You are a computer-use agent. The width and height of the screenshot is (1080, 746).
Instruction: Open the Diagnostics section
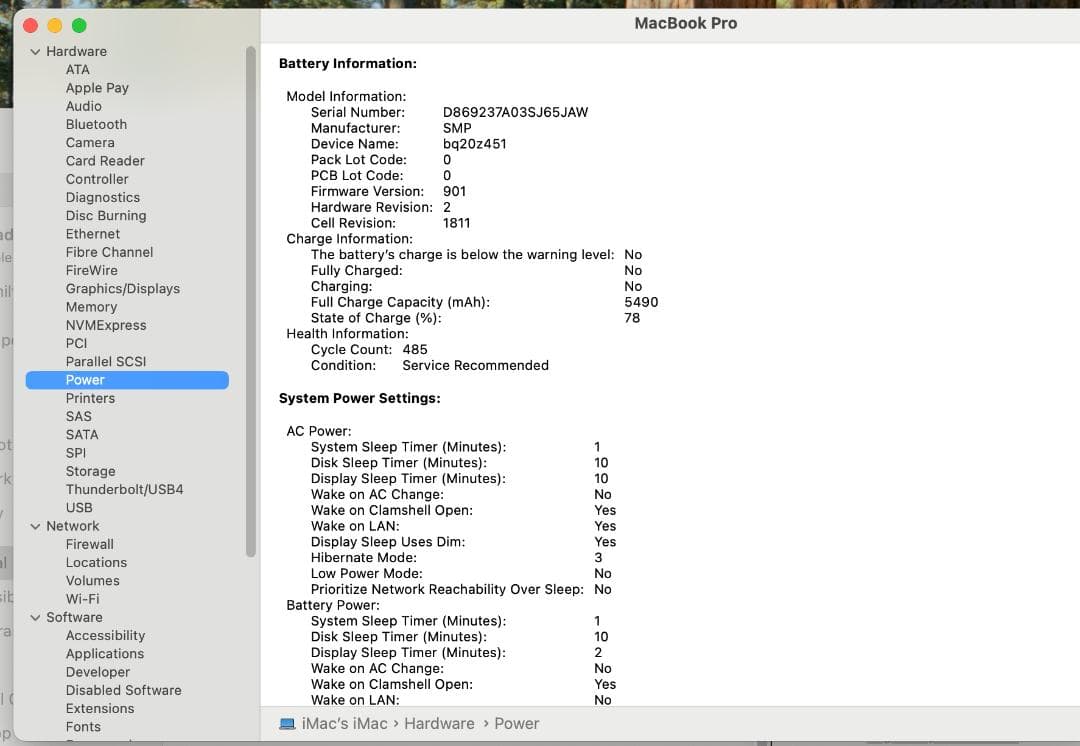(x=102, y=197)
